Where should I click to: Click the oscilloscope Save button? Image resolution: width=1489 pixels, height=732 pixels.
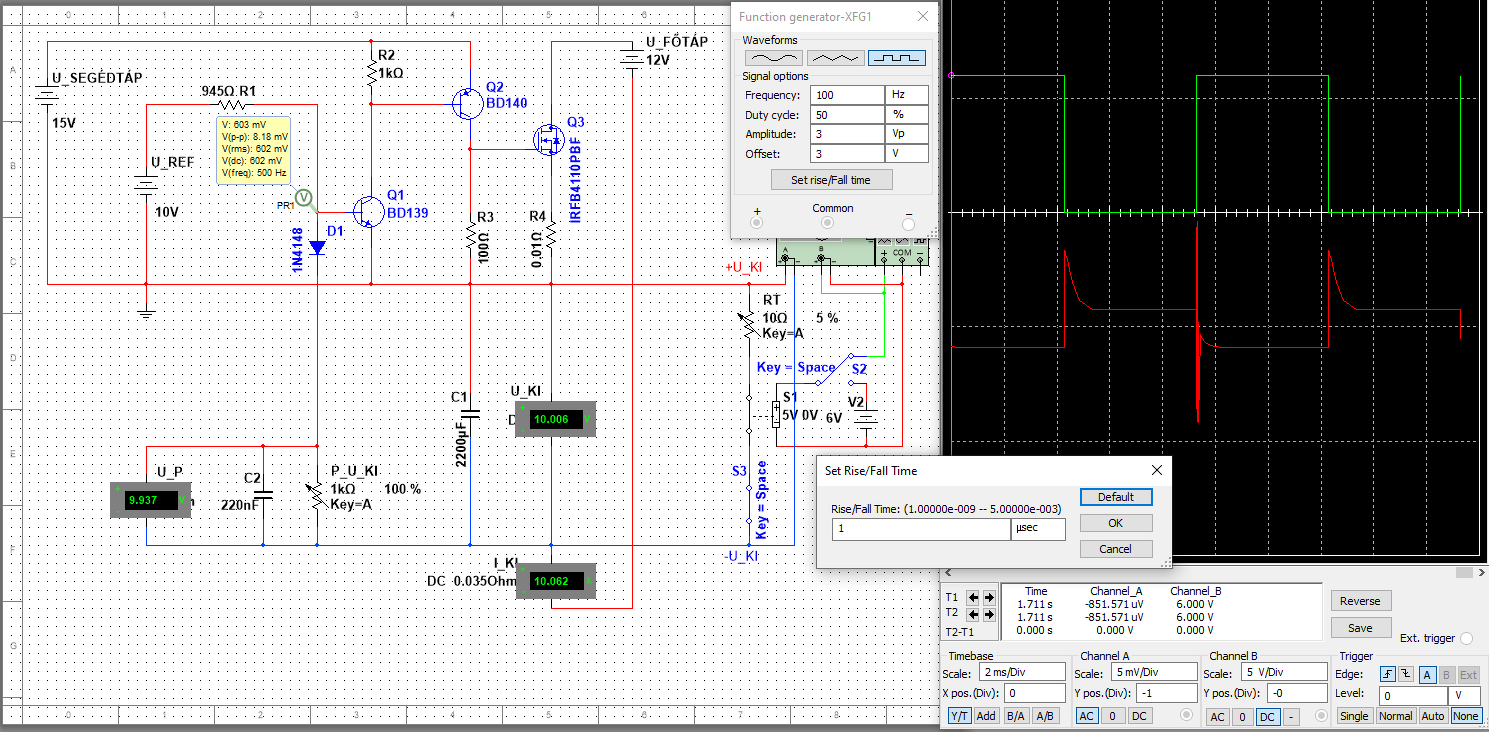(1360, 628)
